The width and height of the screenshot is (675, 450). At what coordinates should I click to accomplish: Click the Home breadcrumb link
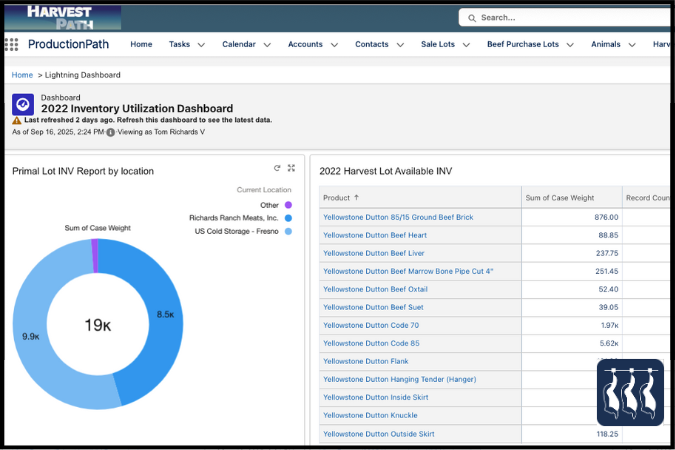(x=22, y=75)
